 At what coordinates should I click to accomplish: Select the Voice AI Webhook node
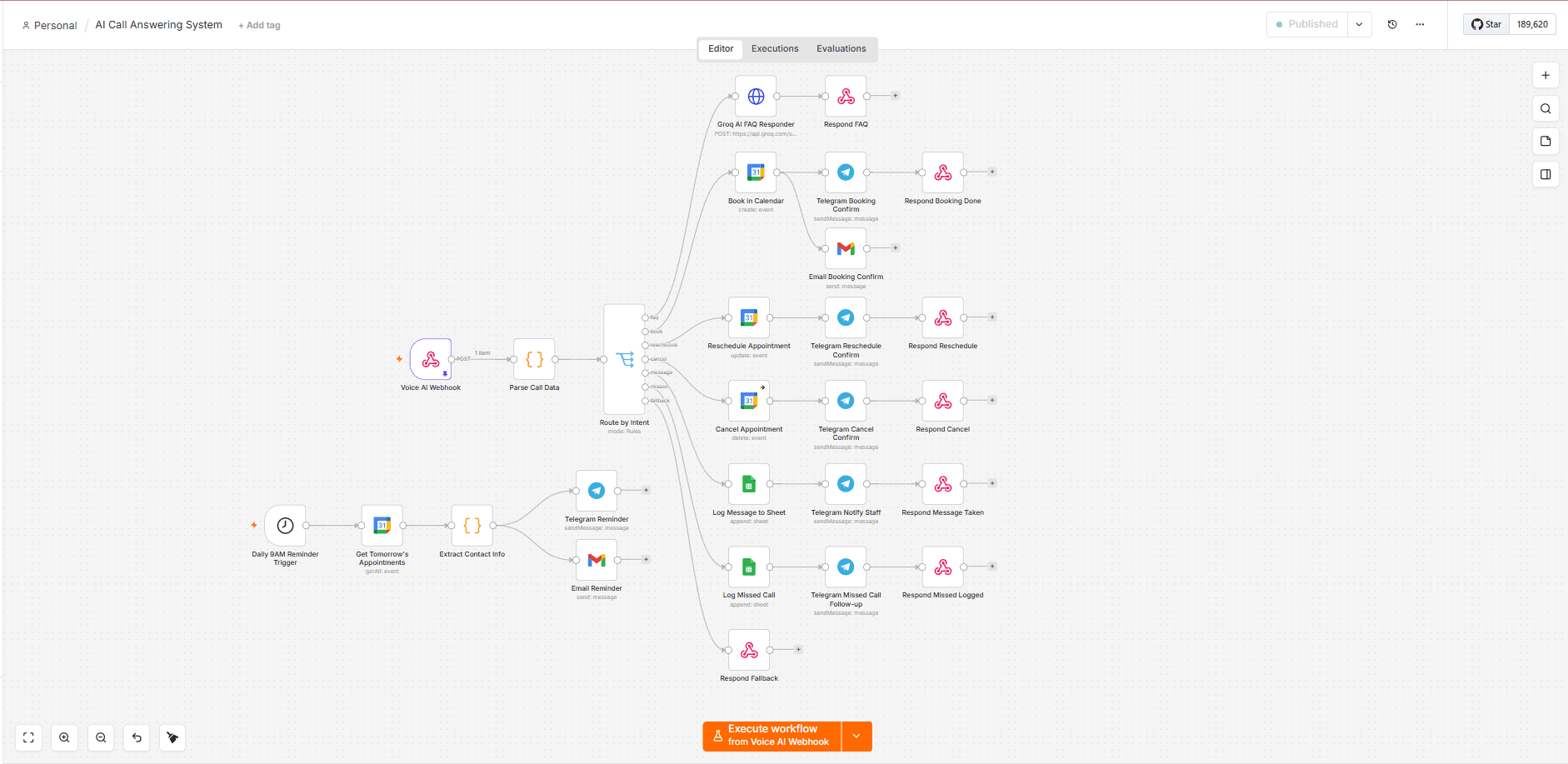[x=431, y=359]
